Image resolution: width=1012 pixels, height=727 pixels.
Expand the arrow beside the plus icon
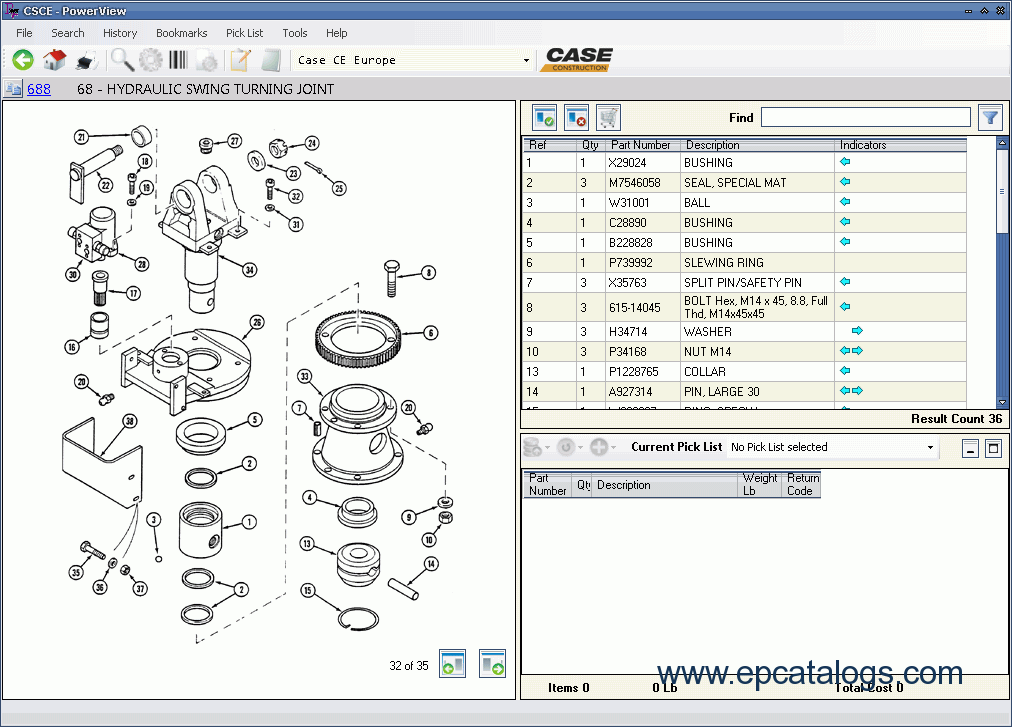click(x=613, y=447)
